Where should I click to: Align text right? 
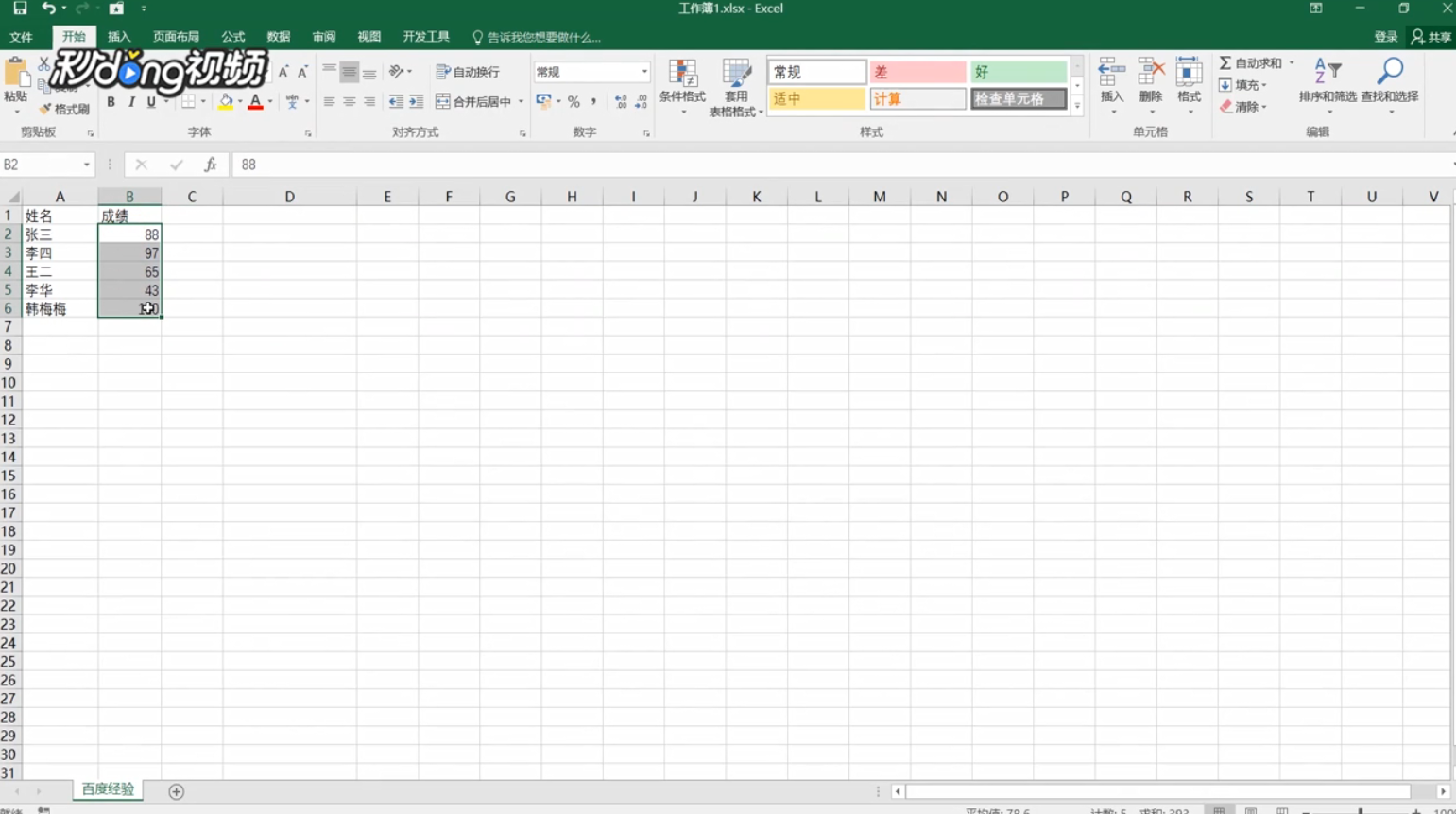[369, 102]
